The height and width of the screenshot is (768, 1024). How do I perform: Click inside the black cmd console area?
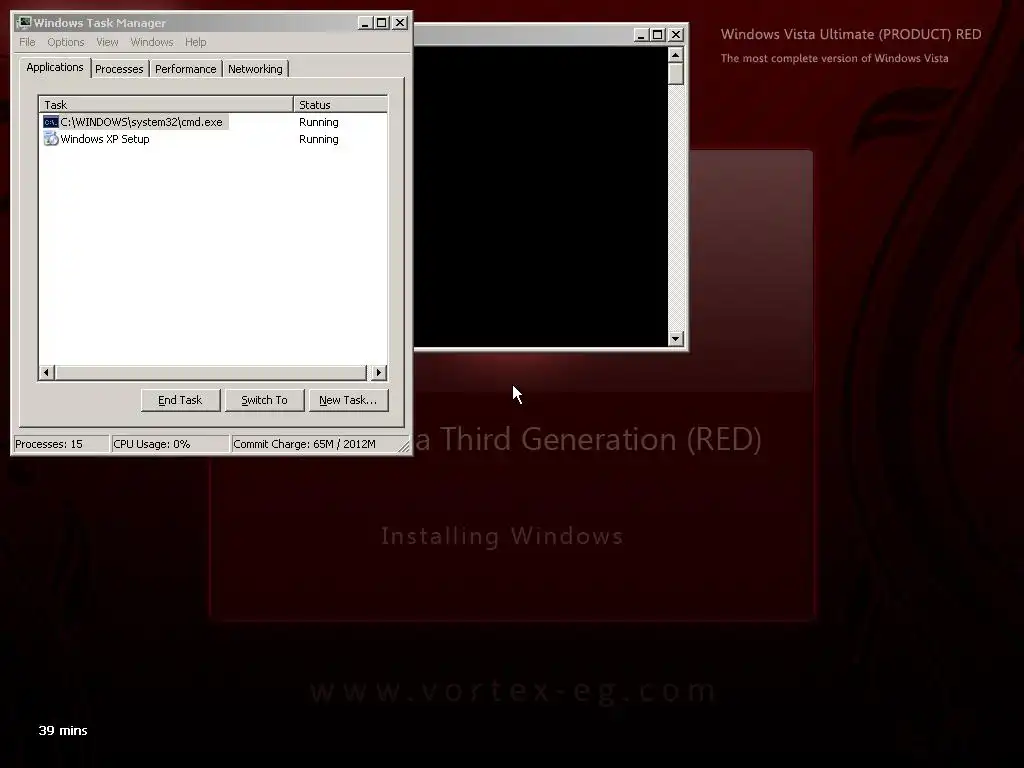click(541, 196)
